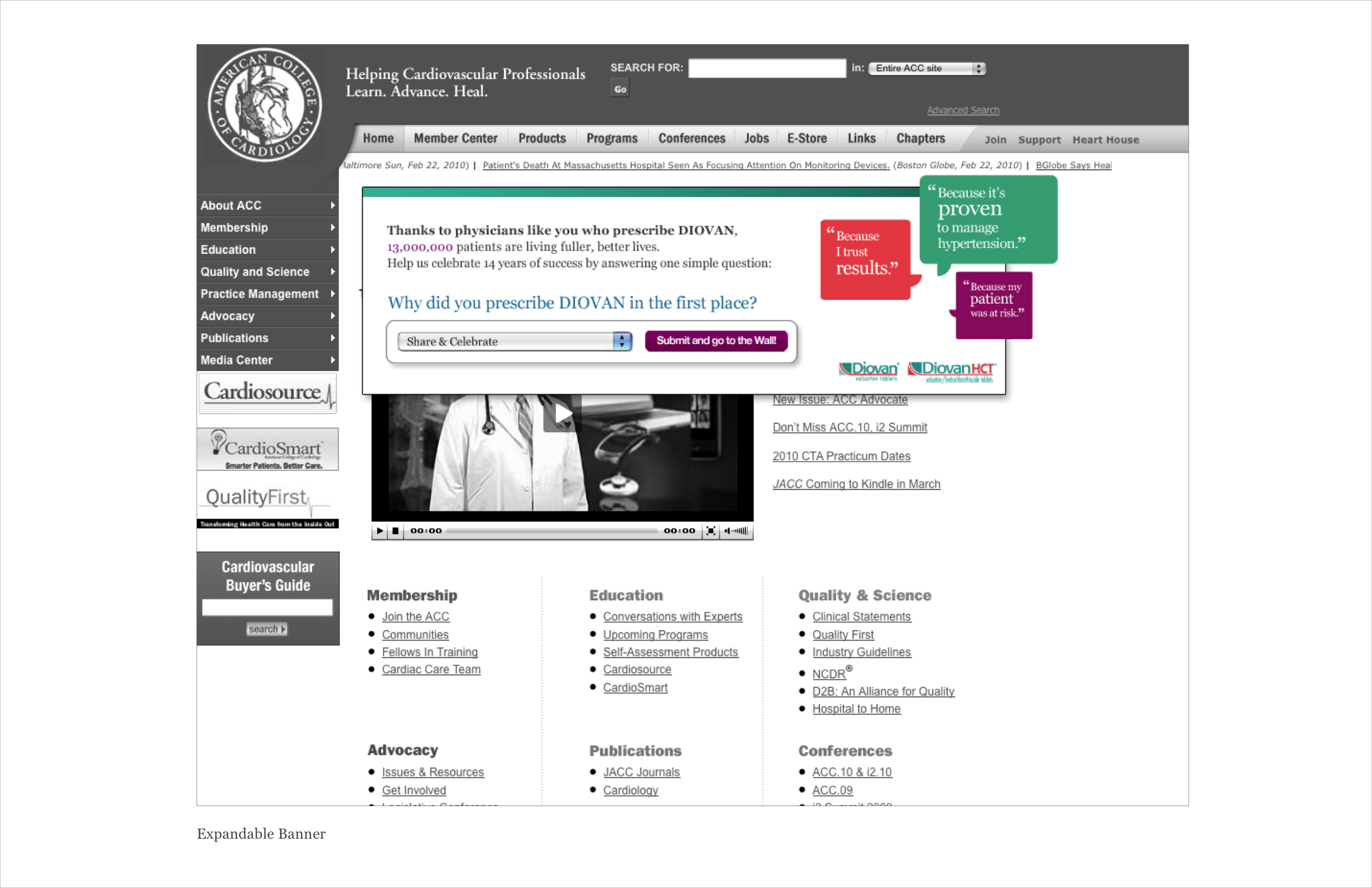Expand the Membership sidebar menu
Screen dimensions: 1372x888
coord(267,227)
